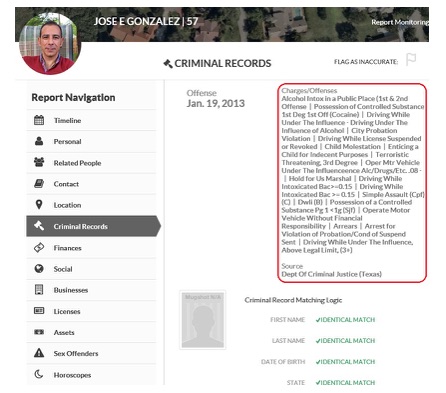446x393 pixels.
Task: Open Related People in navigation
Action: (x=91, y=163)
